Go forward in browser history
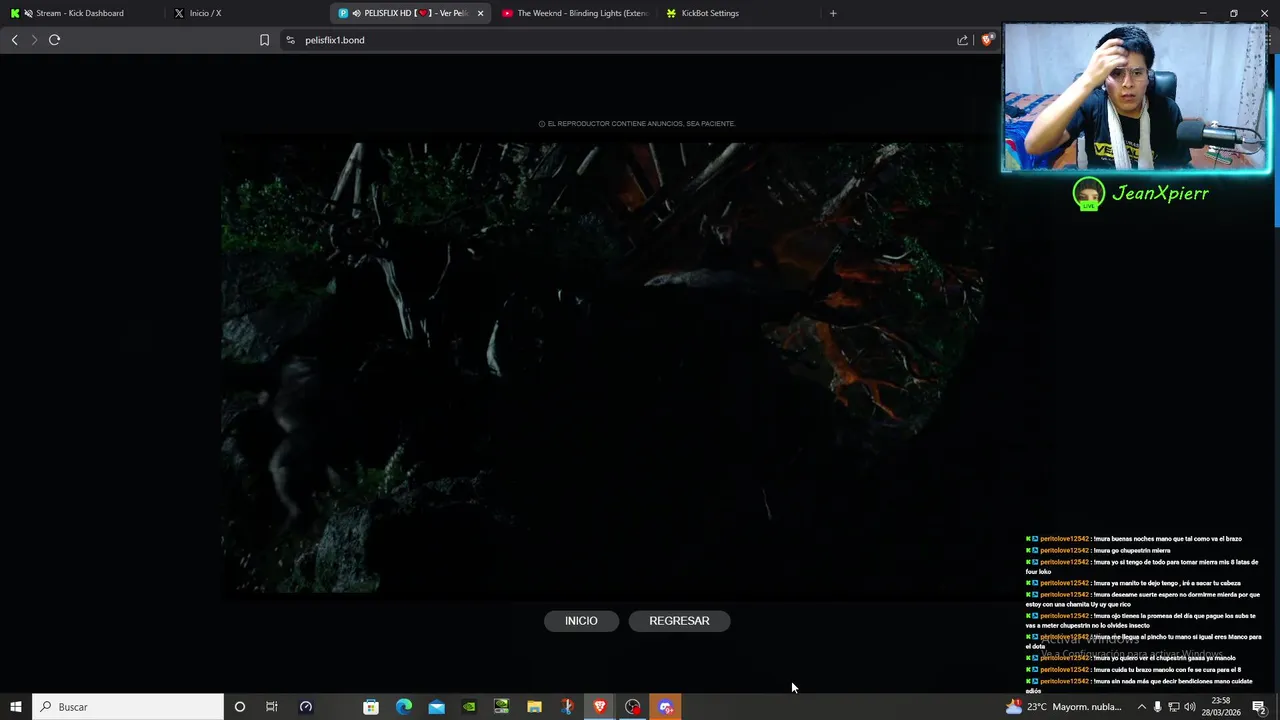This screenshot has height=720, width=1280. pyautogui.click(x=34, y=40)
